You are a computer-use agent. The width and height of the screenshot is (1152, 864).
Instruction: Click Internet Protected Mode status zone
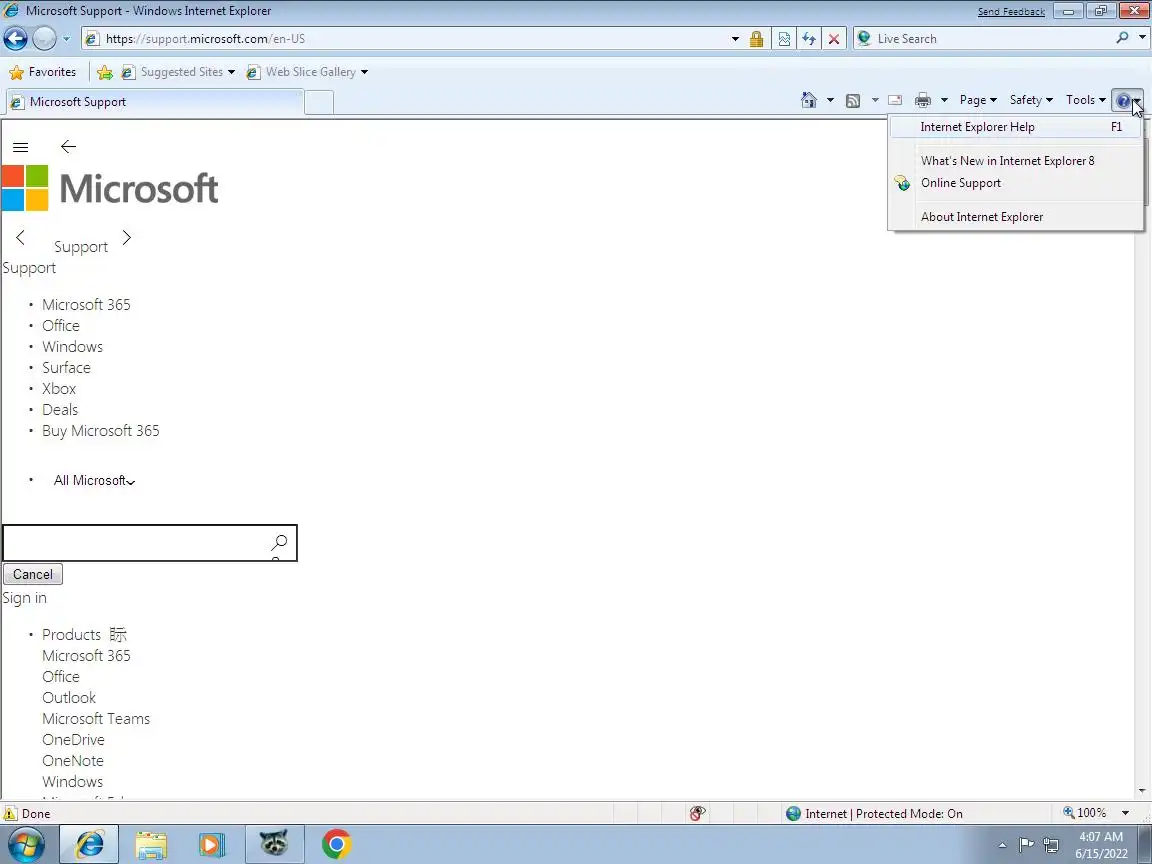click(x=874, y=813)
